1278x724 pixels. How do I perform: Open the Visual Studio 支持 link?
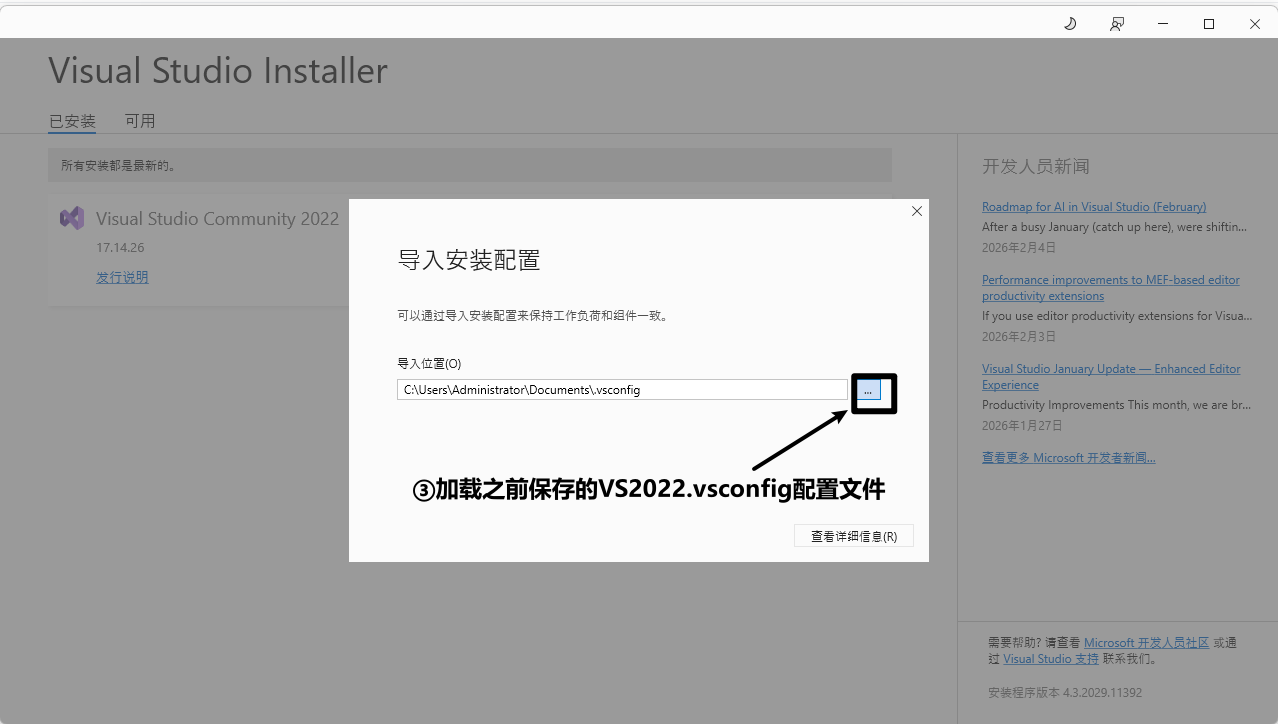pos(1050,659)
